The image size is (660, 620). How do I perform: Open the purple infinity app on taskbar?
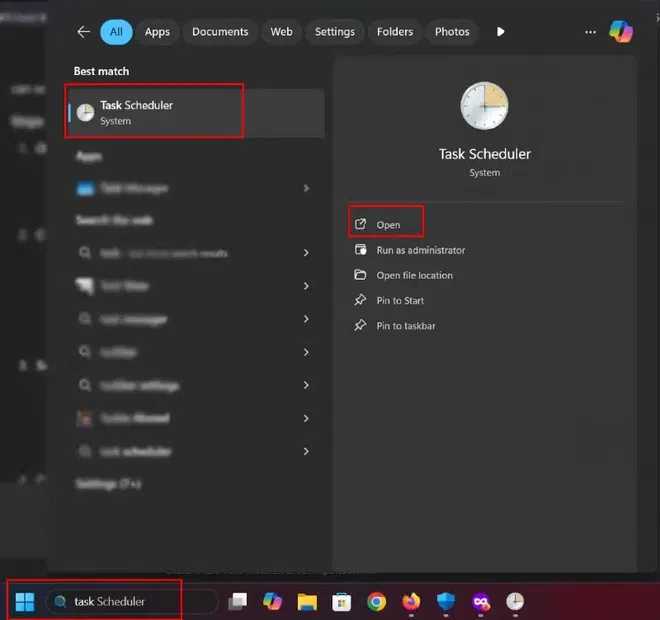click(481, 602)
